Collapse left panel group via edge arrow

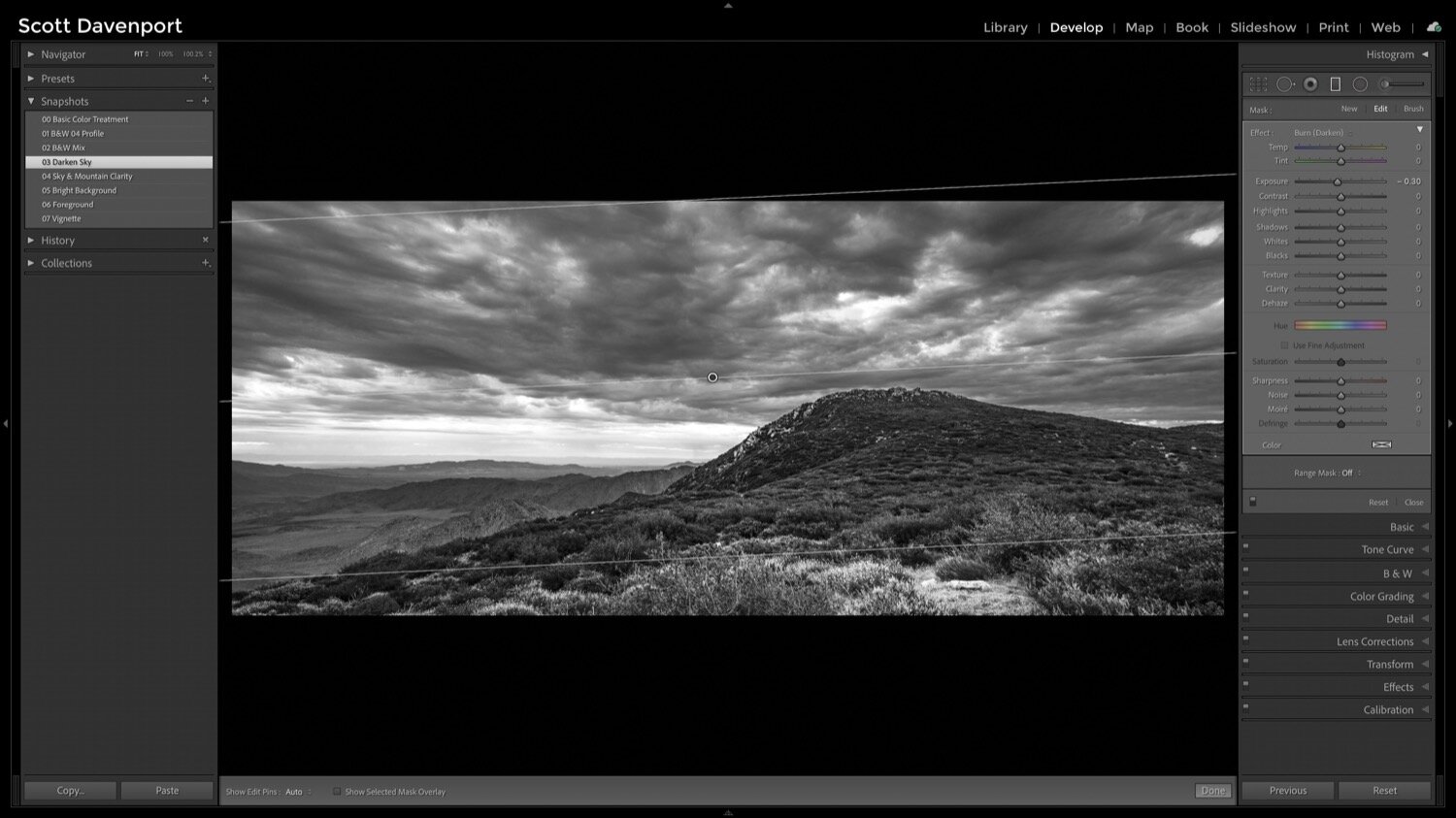click(x=6, y=423)
